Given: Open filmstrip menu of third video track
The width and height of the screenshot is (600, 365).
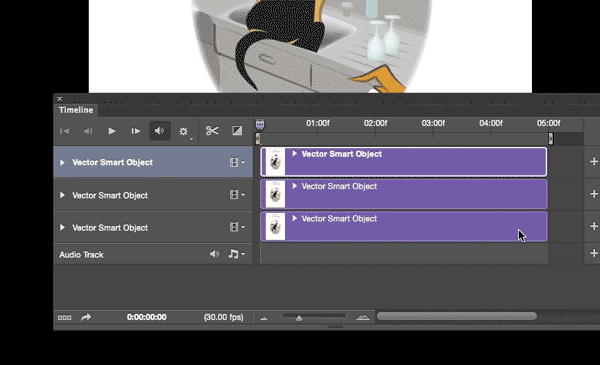Looking at the screenshot, I should click(x=237, y=227).
